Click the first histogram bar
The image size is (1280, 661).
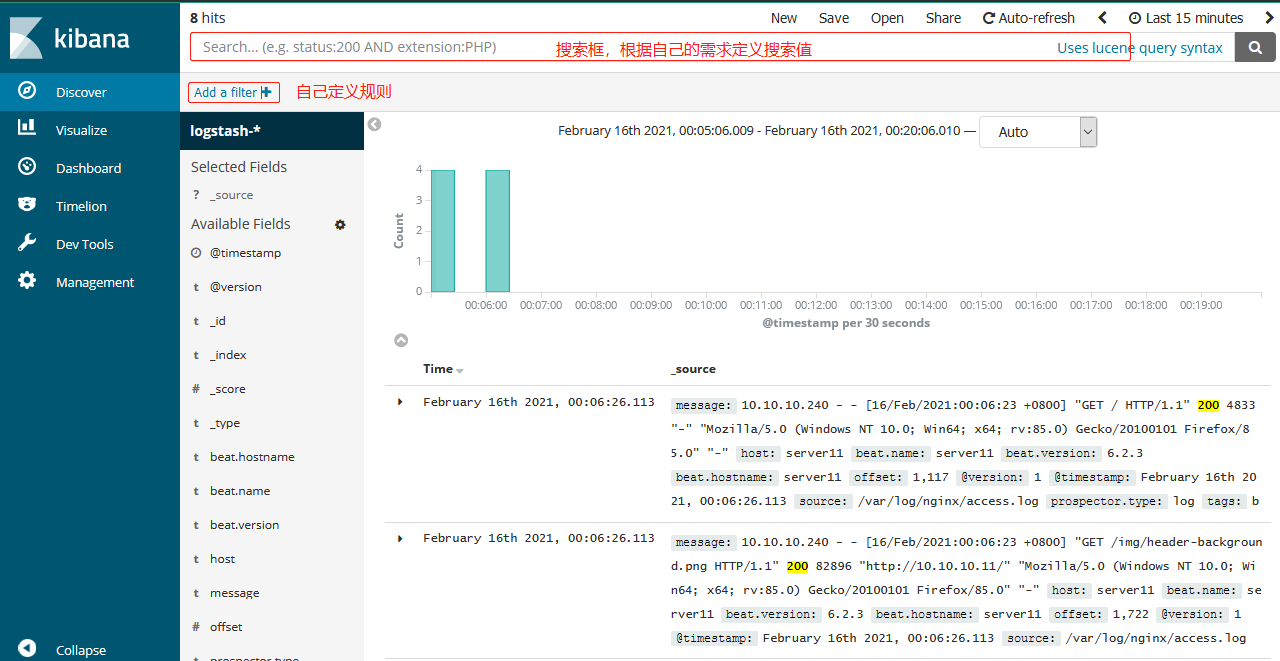[x=443, y=231]
